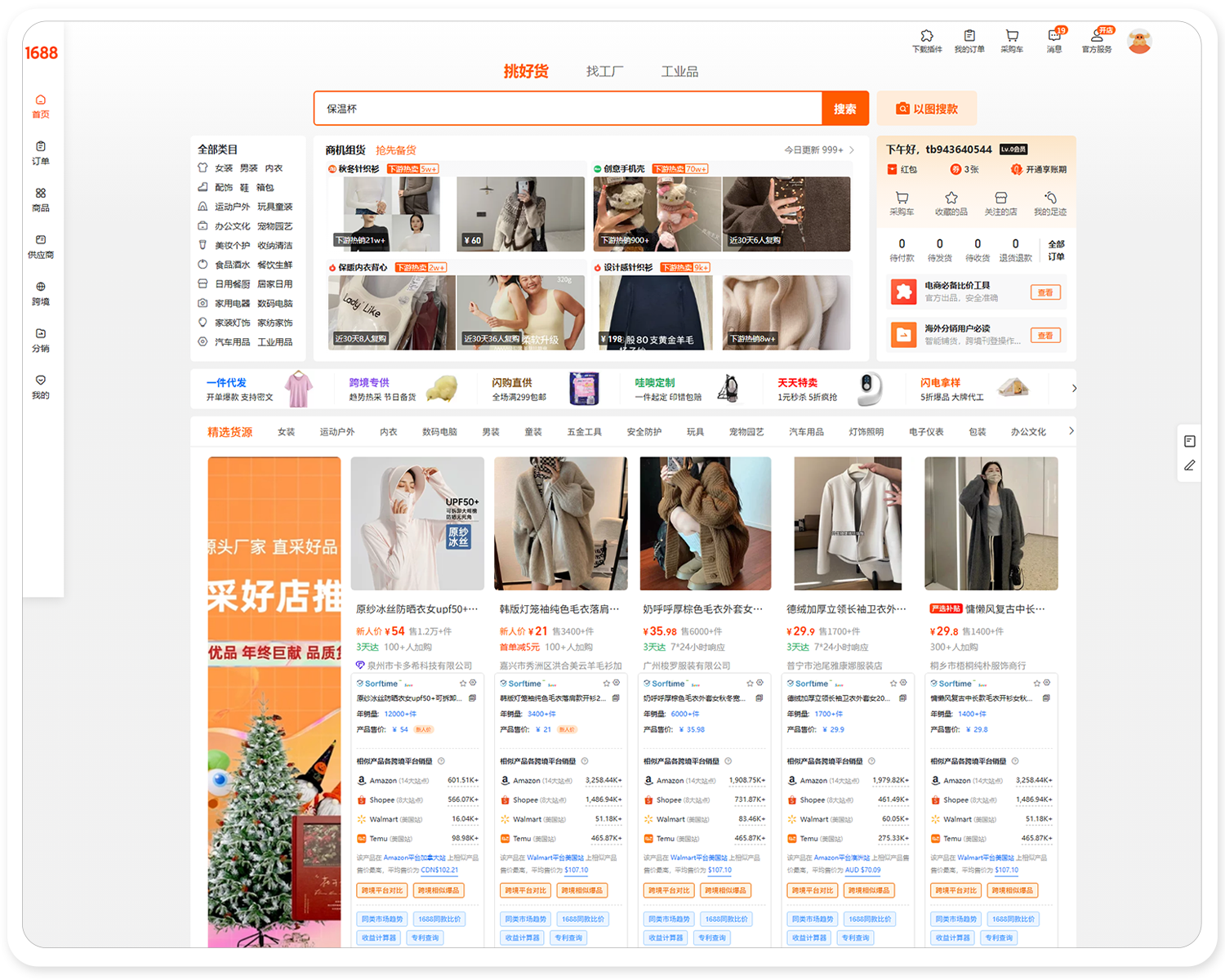
Task: Expand more categories arrow after 办公文化
Action: [x=1071, y=431]
